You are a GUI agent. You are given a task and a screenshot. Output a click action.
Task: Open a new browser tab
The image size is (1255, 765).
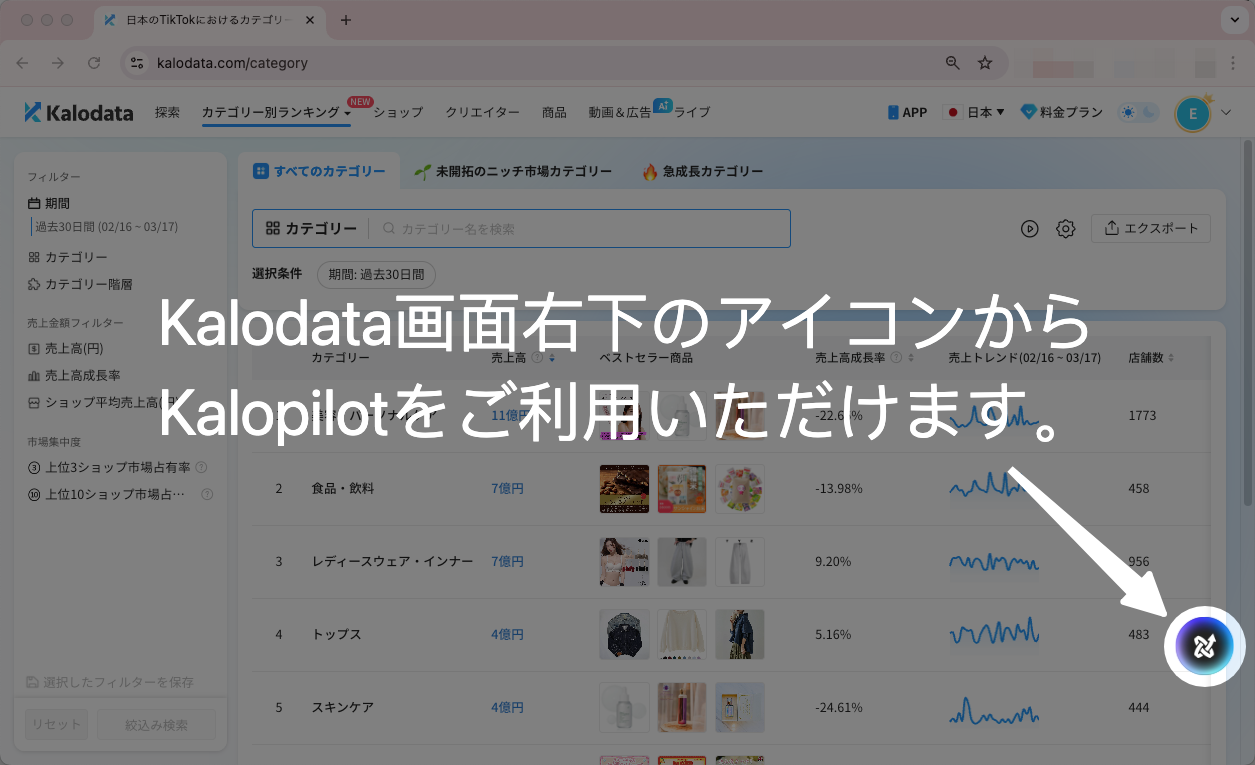click(346, 20)
